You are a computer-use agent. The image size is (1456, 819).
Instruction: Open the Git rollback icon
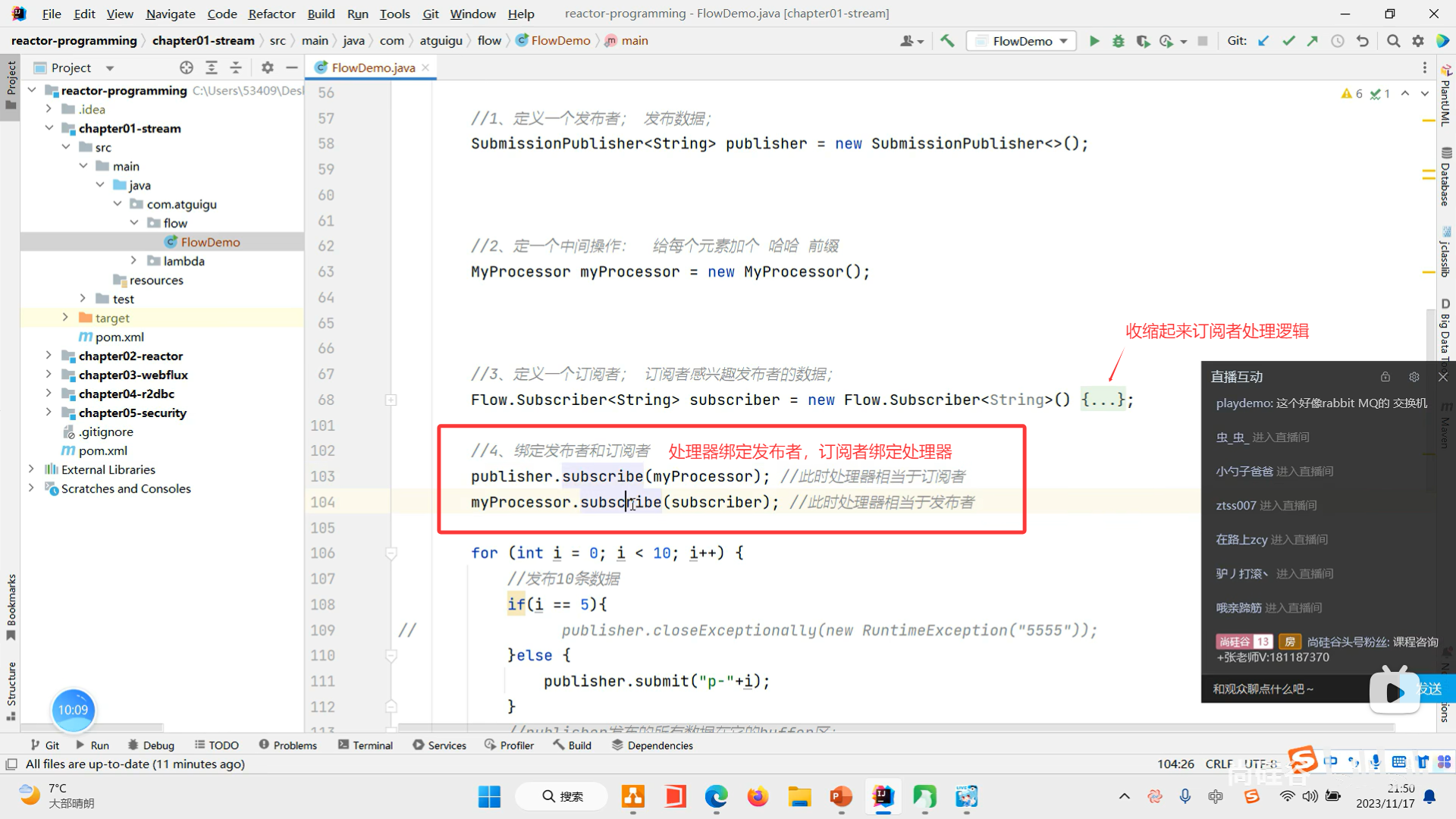pyautogui.click(x=1363, y=41)
